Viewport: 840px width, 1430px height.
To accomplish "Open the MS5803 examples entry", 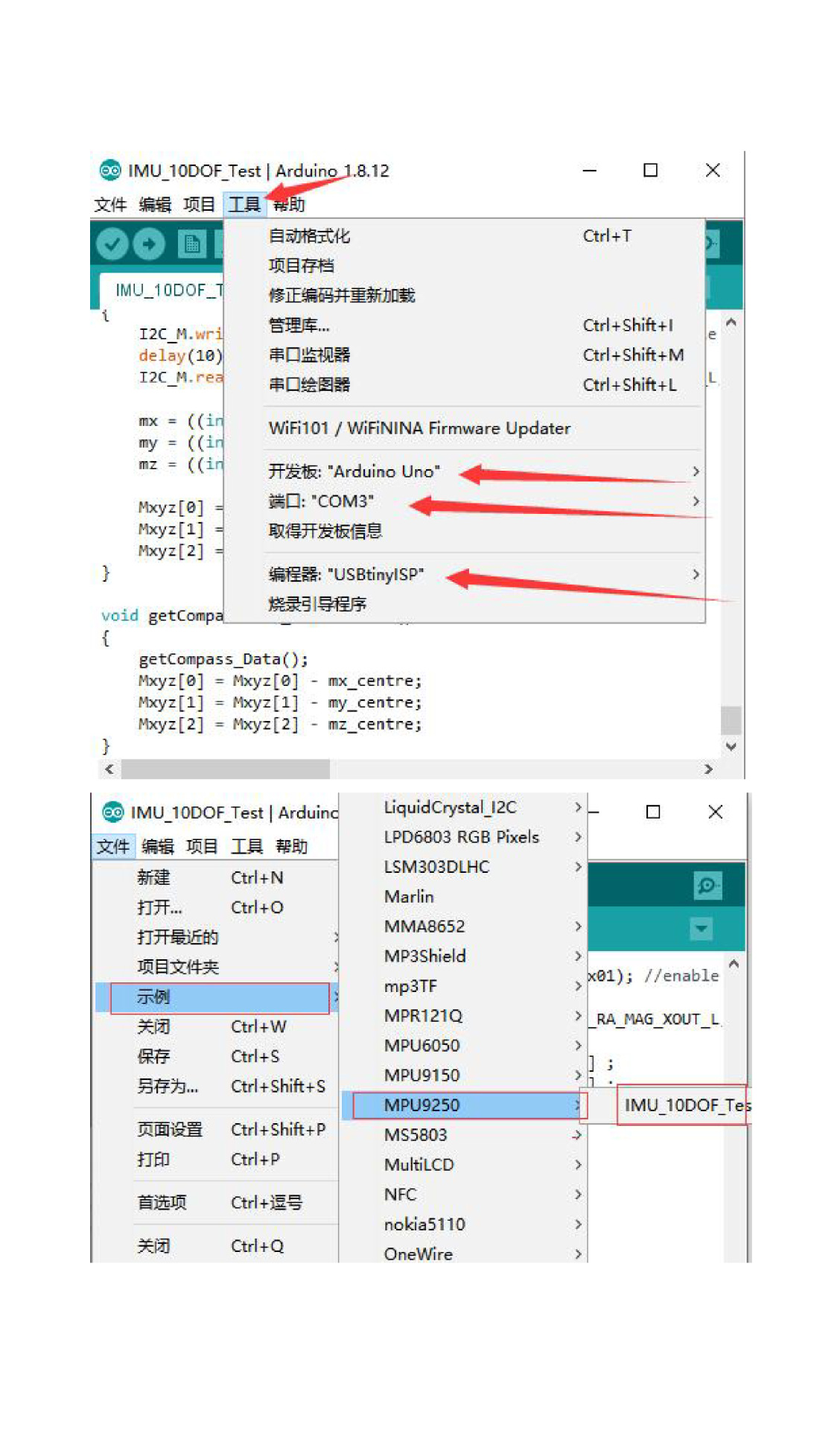I will point(463,1135).
